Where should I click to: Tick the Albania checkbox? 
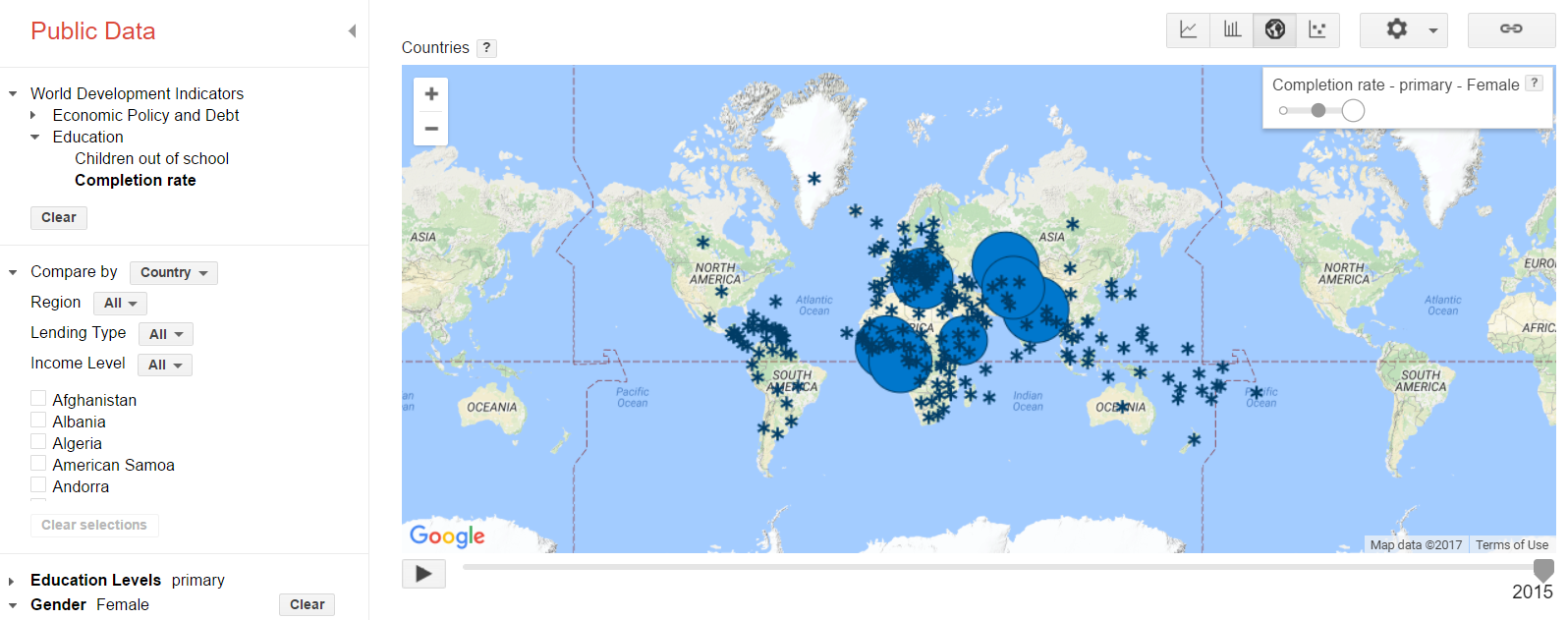point(38,420)
